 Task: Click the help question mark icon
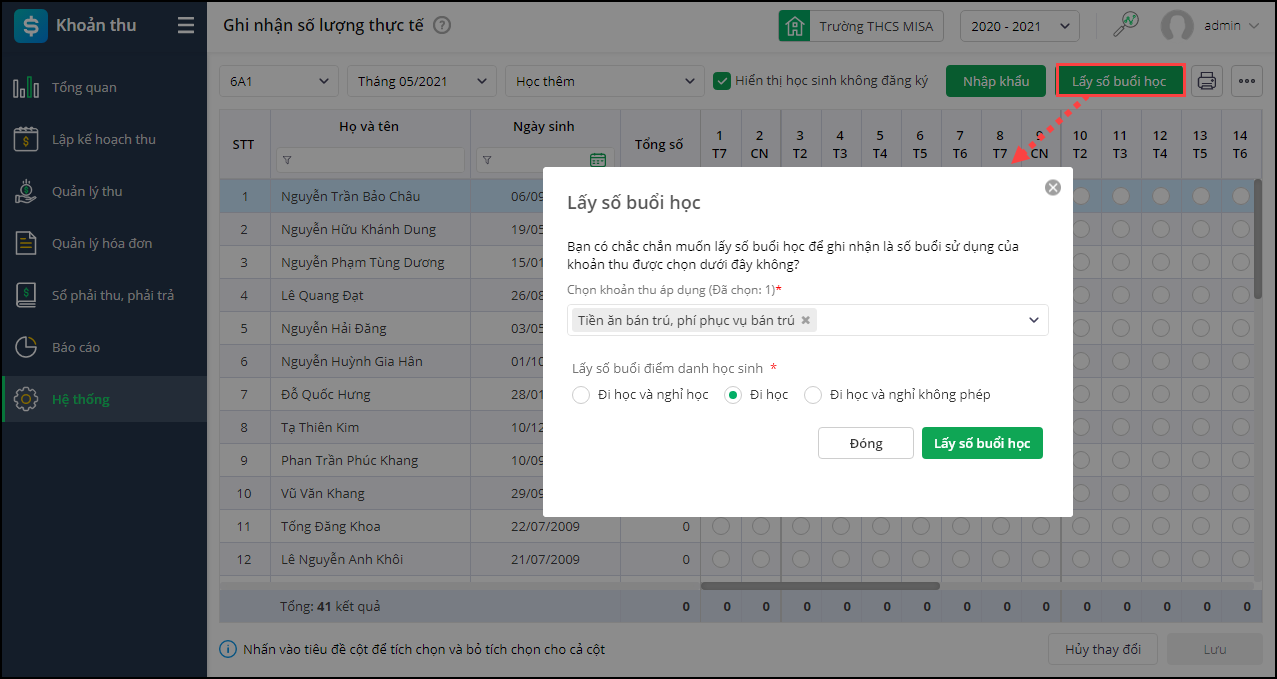pyautogui.click(x=442, y=26)
